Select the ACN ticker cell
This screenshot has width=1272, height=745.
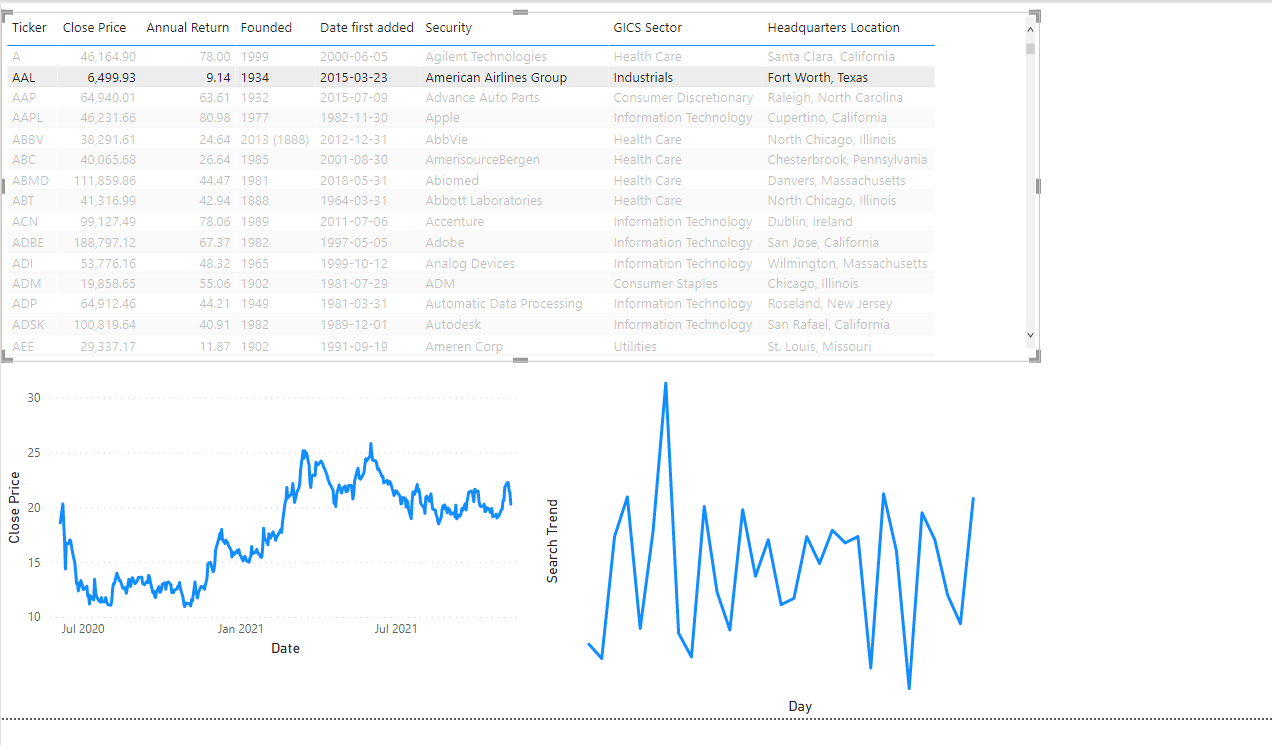point(25,222)
